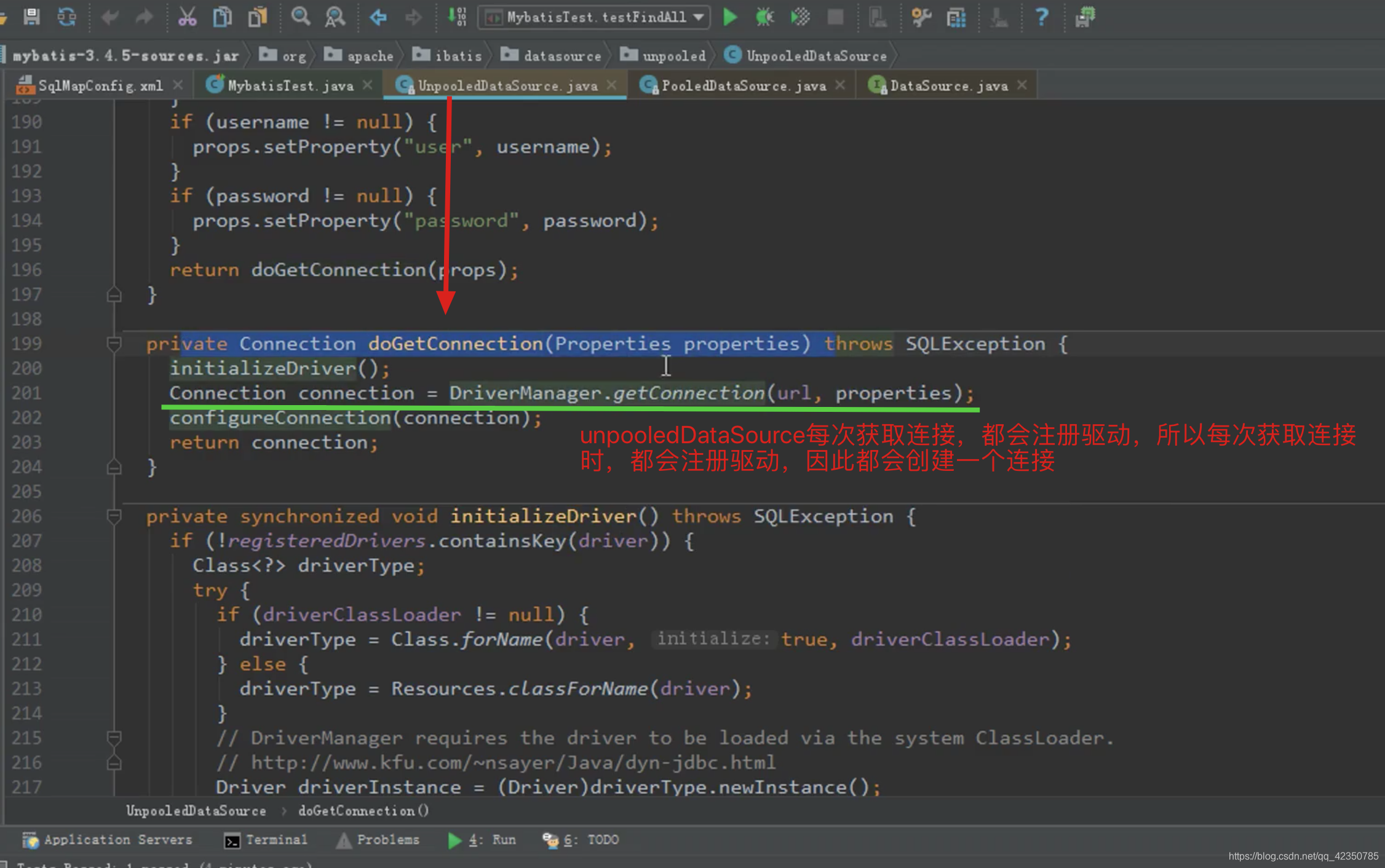
Task: Click the Help question mark icon
Action: coord(1041,17)
